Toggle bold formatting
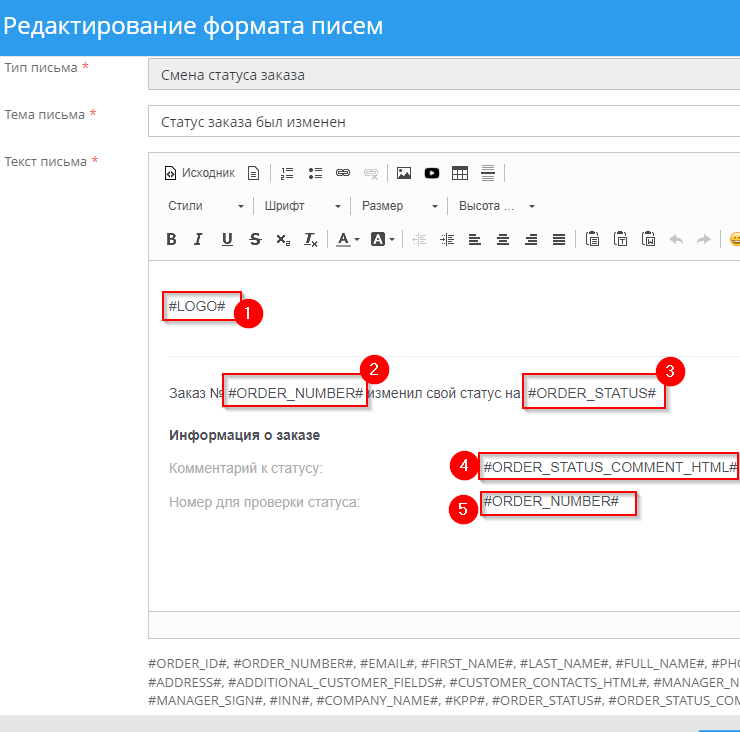 pyautogui.click(x=171, y=239)
